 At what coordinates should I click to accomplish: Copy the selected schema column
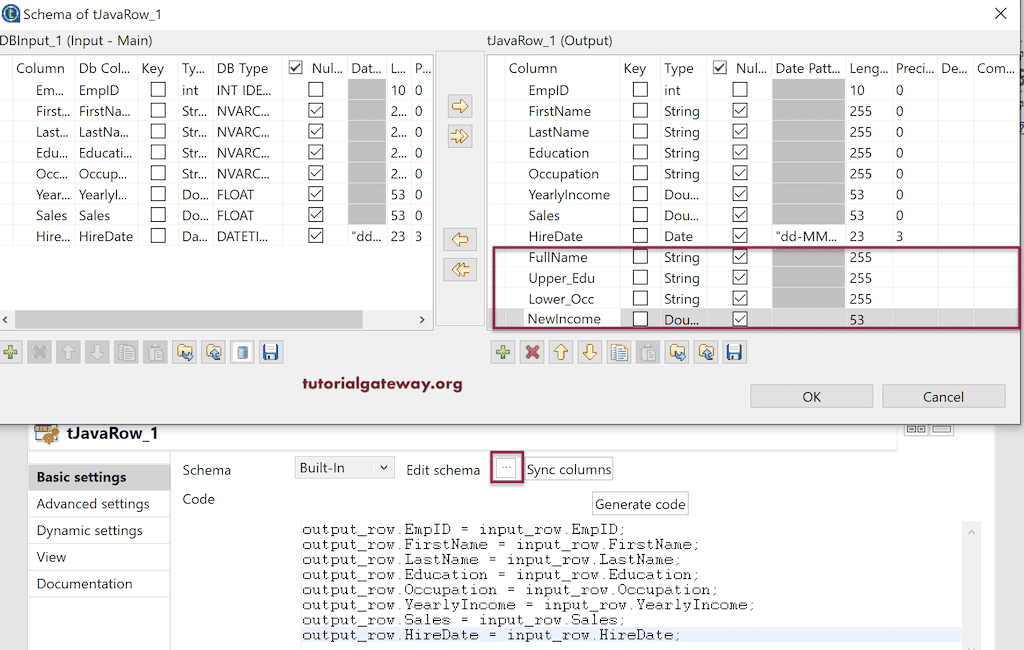[618, 351]
